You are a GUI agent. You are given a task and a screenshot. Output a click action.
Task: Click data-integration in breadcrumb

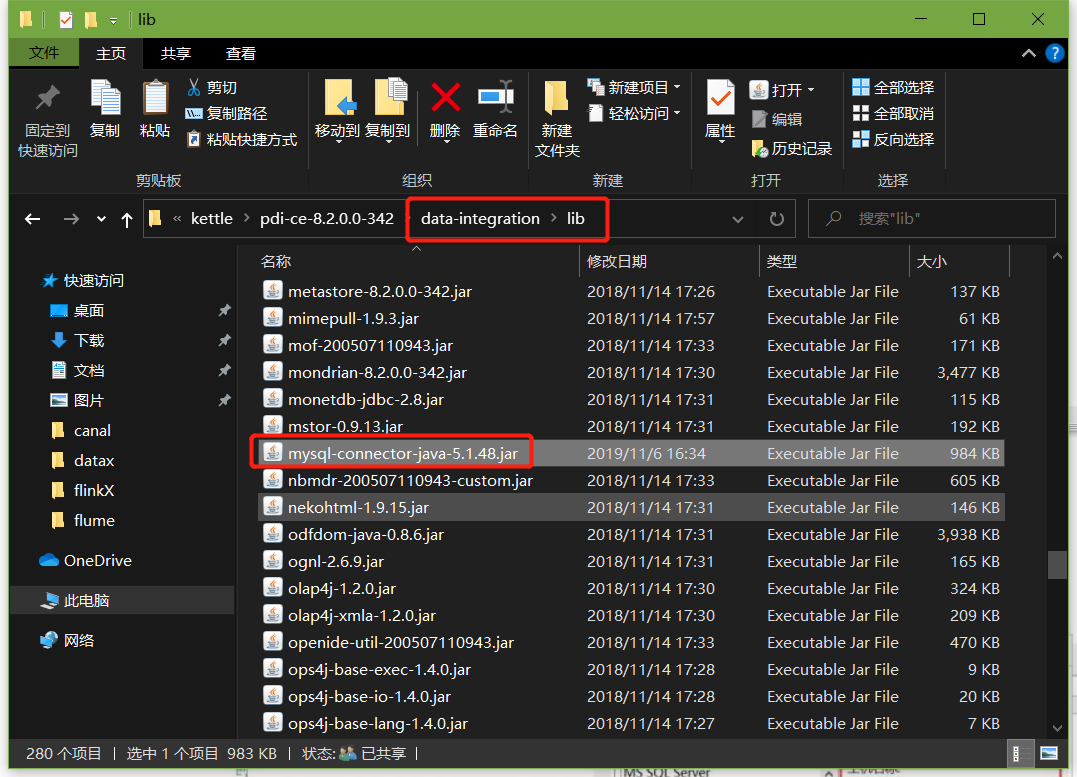[x=480, y=218]
